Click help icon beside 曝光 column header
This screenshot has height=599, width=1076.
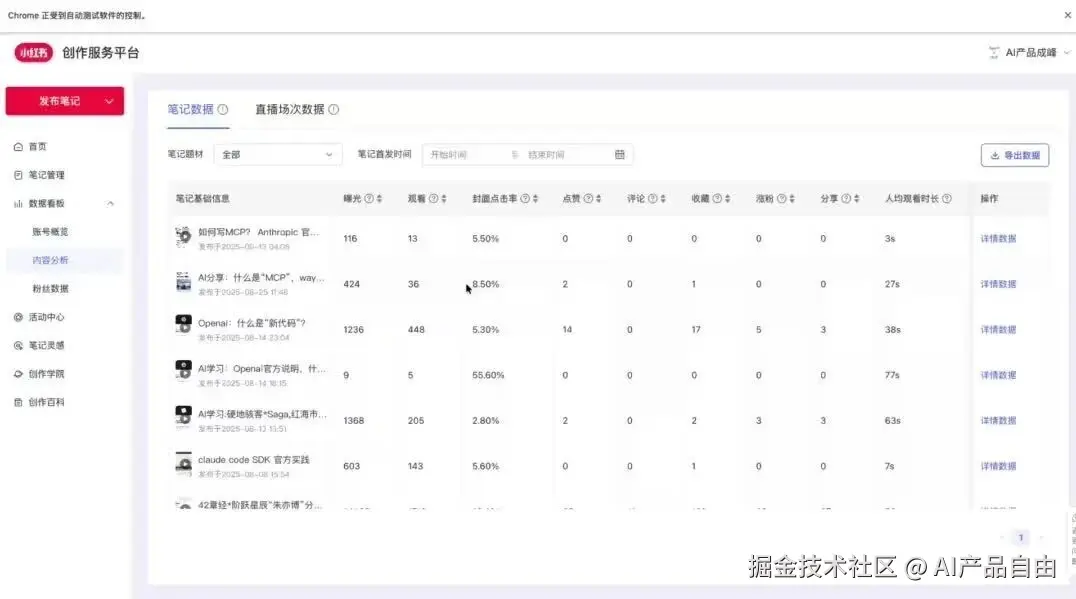click(369, 199)
